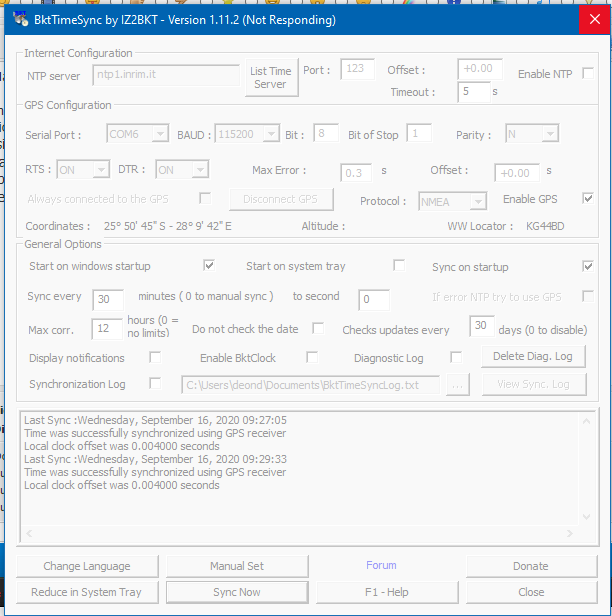Check the Synchronization Log option
The image size is (612, 616).
coord(155,383)
